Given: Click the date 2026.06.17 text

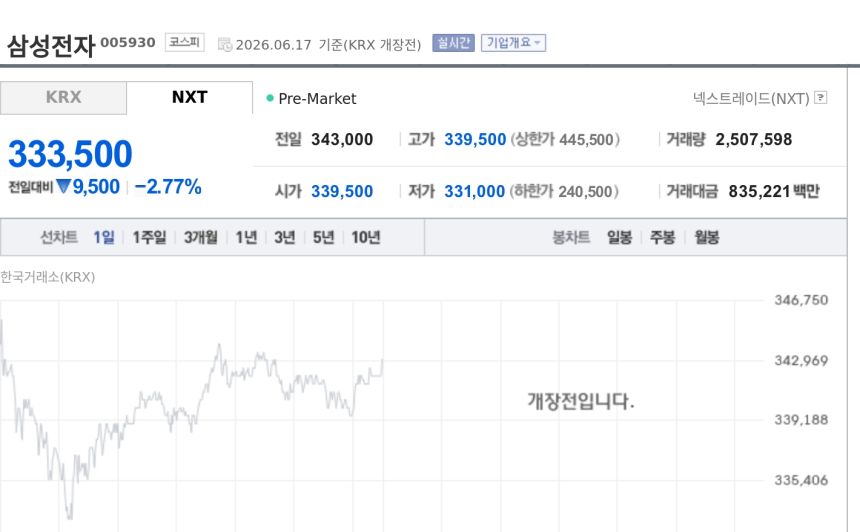Looking at the screenshot, I should (x=274, y=45).
